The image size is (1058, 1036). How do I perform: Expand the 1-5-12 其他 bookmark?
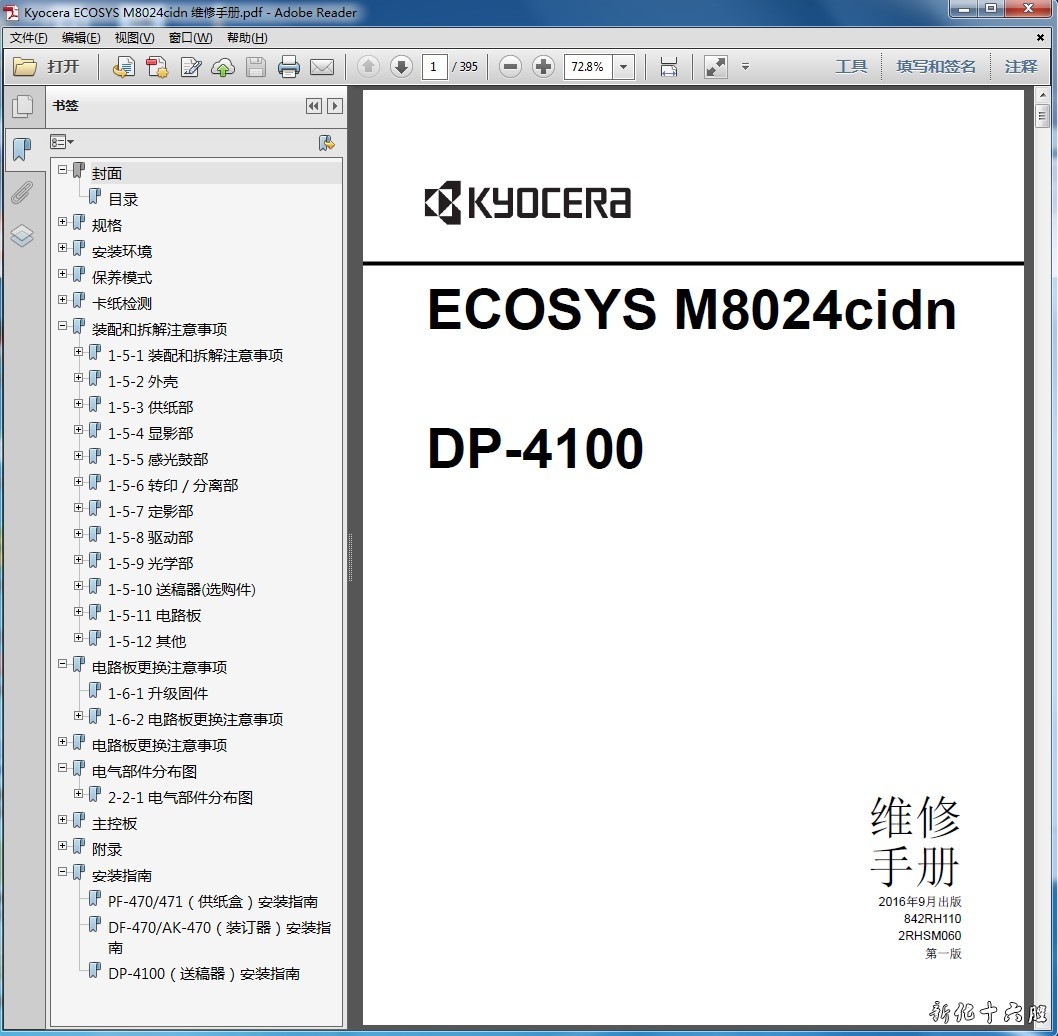click(78, 637)
